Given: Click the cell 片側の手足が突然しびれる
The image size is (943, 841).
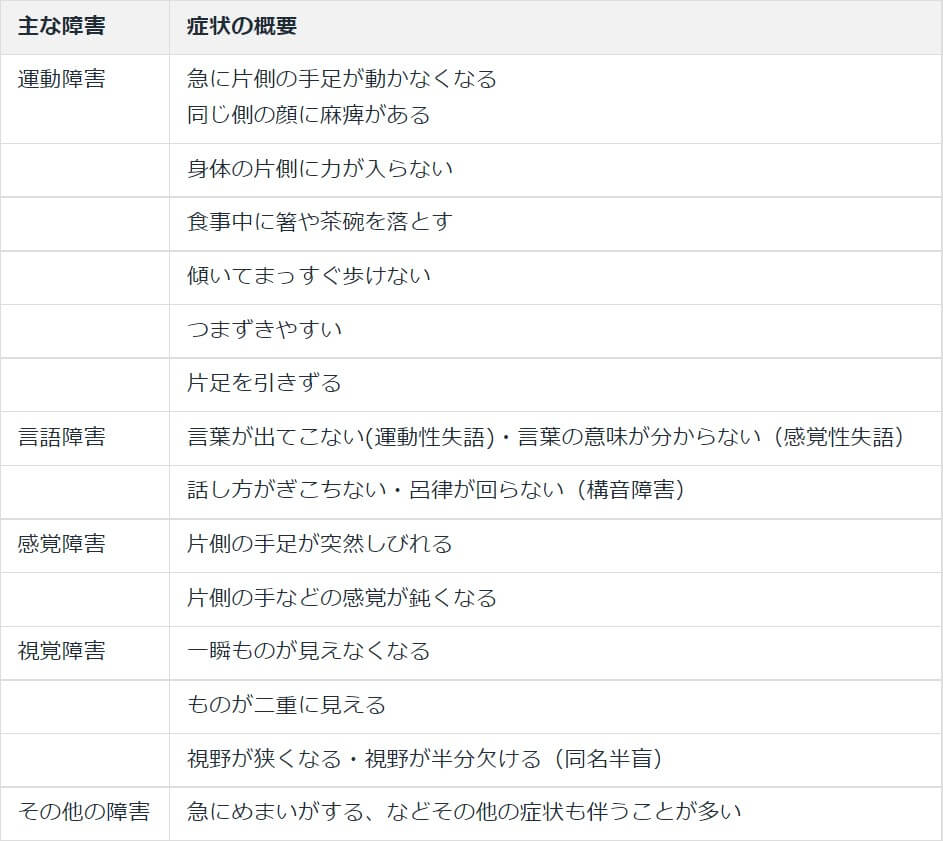Looking at the screenshot, I should [320, 545].
